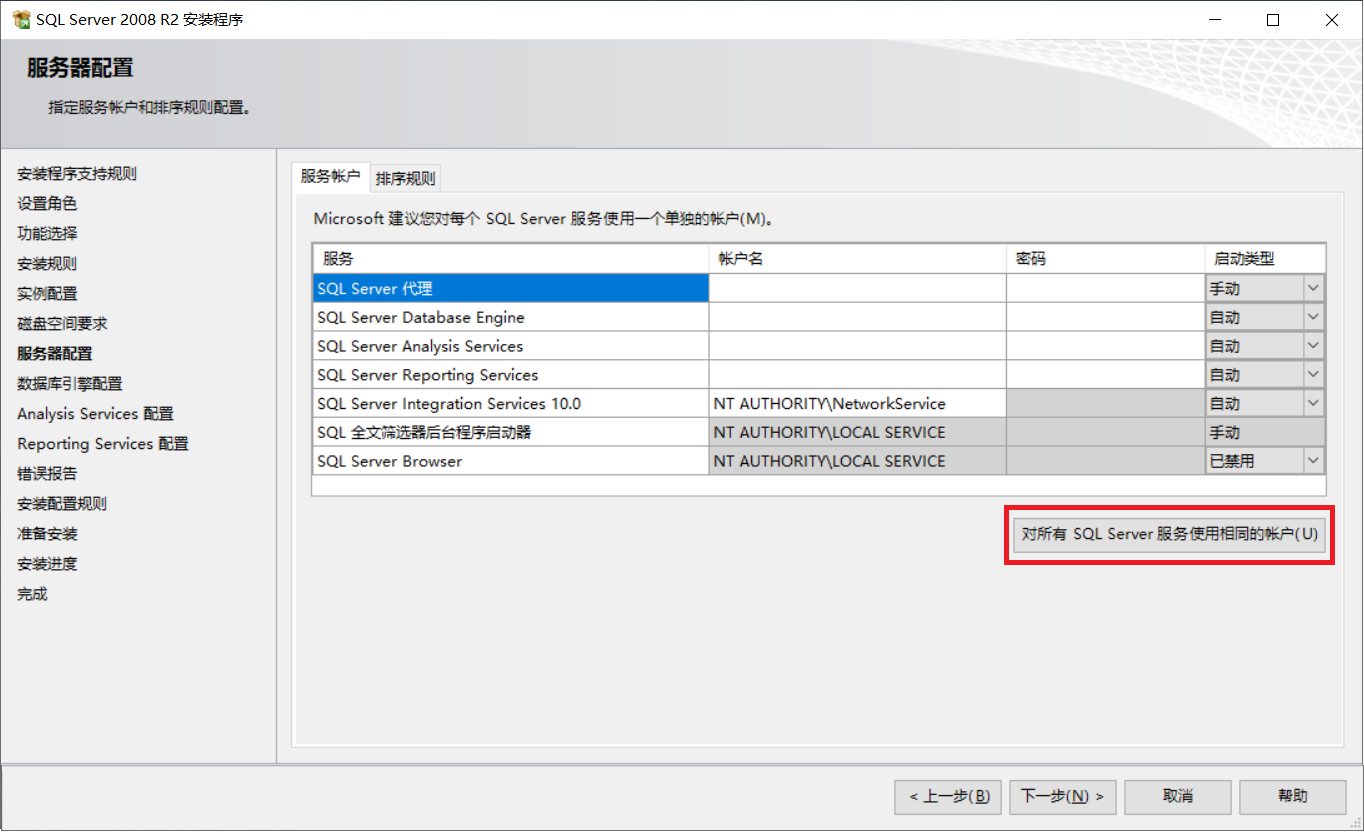Open startup type dropdown for SQL Server Browser
This screenshot has height=833, width=1364.
click(x=1314, y=461)
